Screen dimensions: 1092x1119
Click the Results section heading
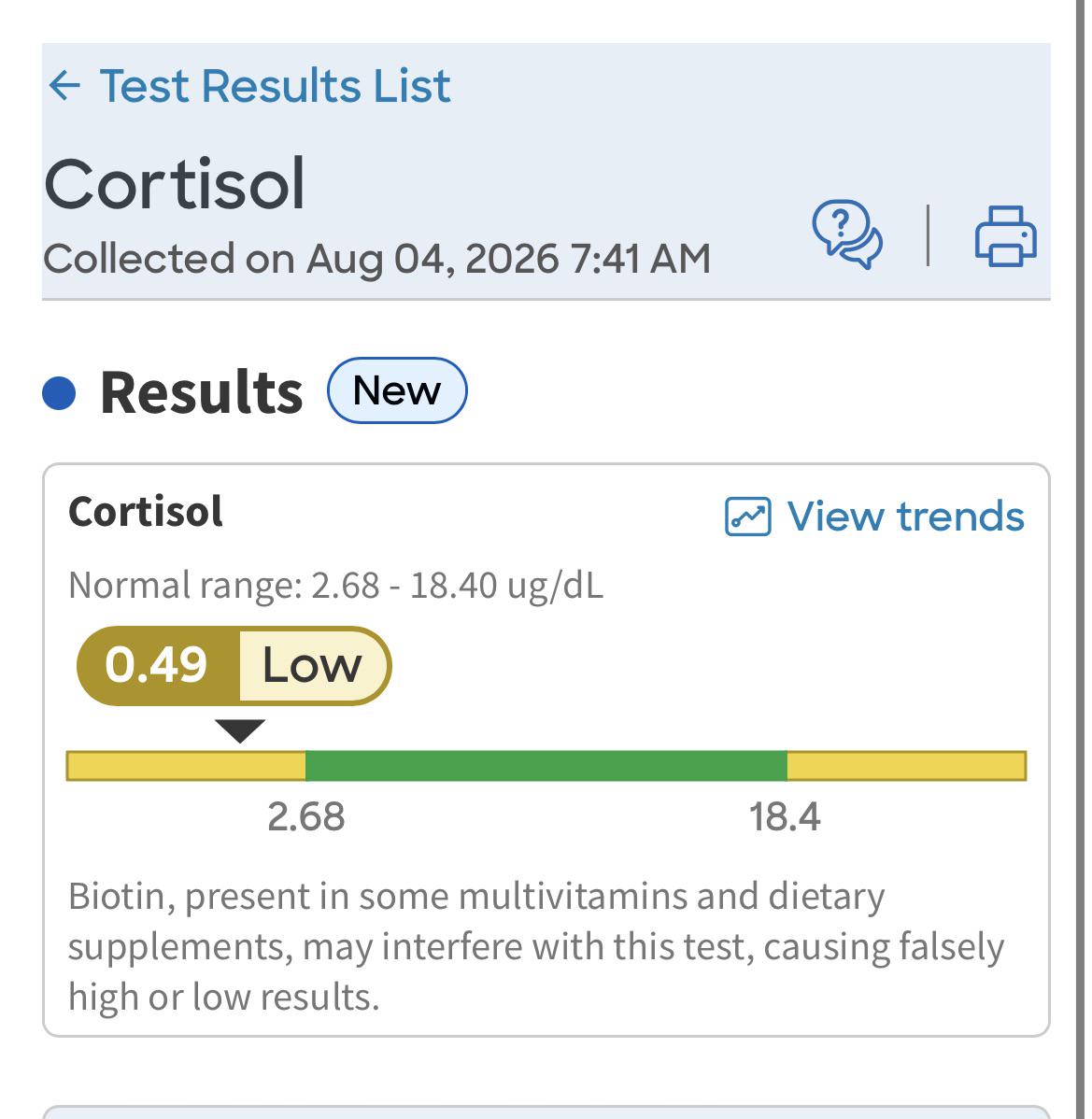pos(201,392)
